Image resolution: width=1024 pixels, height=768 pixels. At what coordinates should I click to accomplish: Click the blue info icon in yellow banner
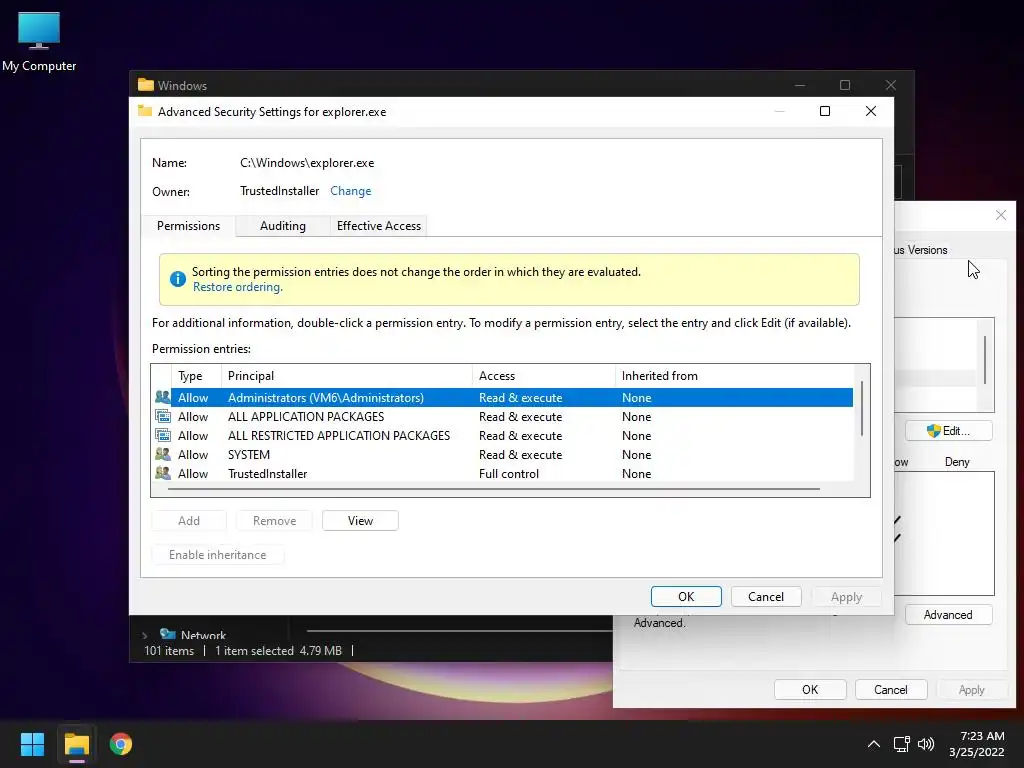coord(178,279)
